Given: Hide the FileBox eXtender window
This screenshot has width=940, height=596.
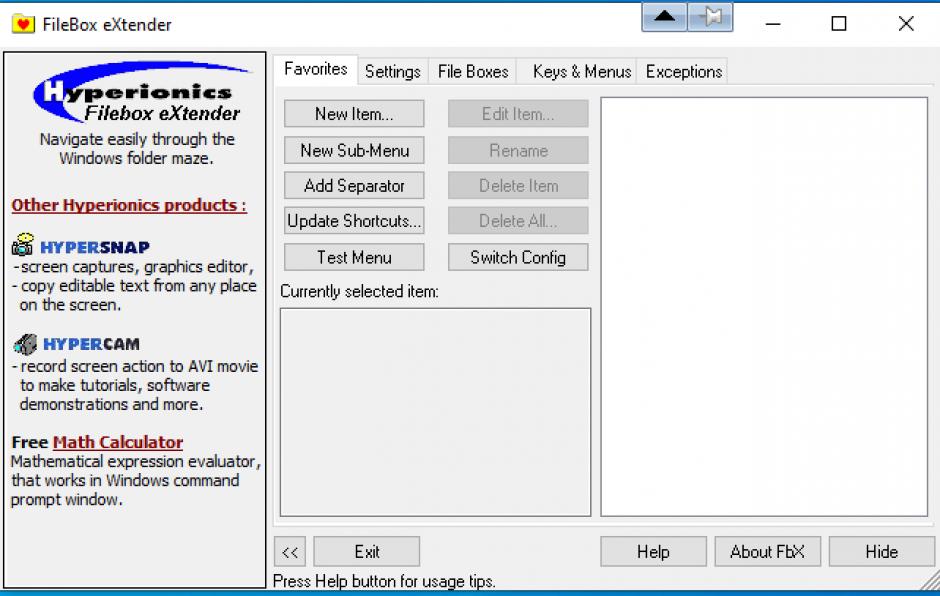Looking at the screenshot, I should [x=881, y=552].
